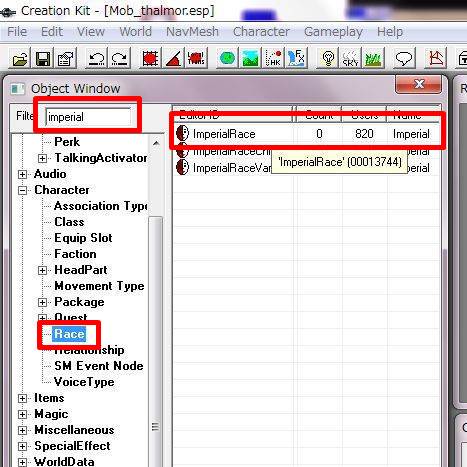Open the Character menu
Viewport: 467px width, 467px height.
pyautogui.click(x=261, y=32)
